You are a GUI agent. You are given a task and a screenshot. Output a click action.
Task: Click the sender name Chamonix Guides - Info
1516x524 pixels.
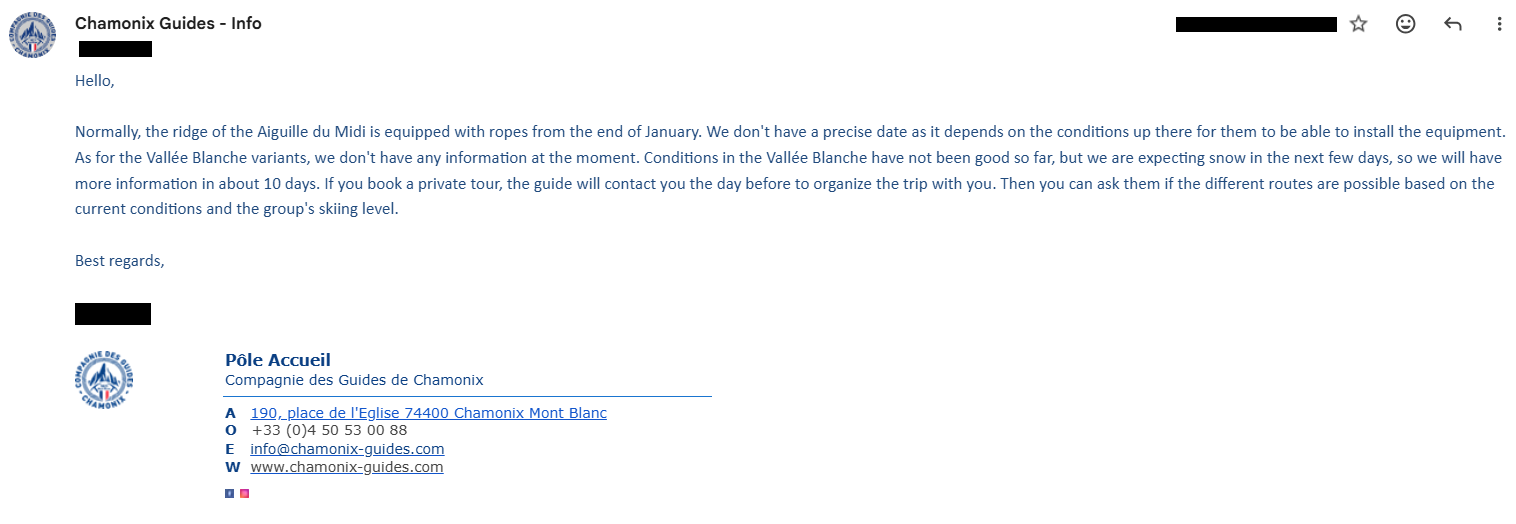point(168,23)
